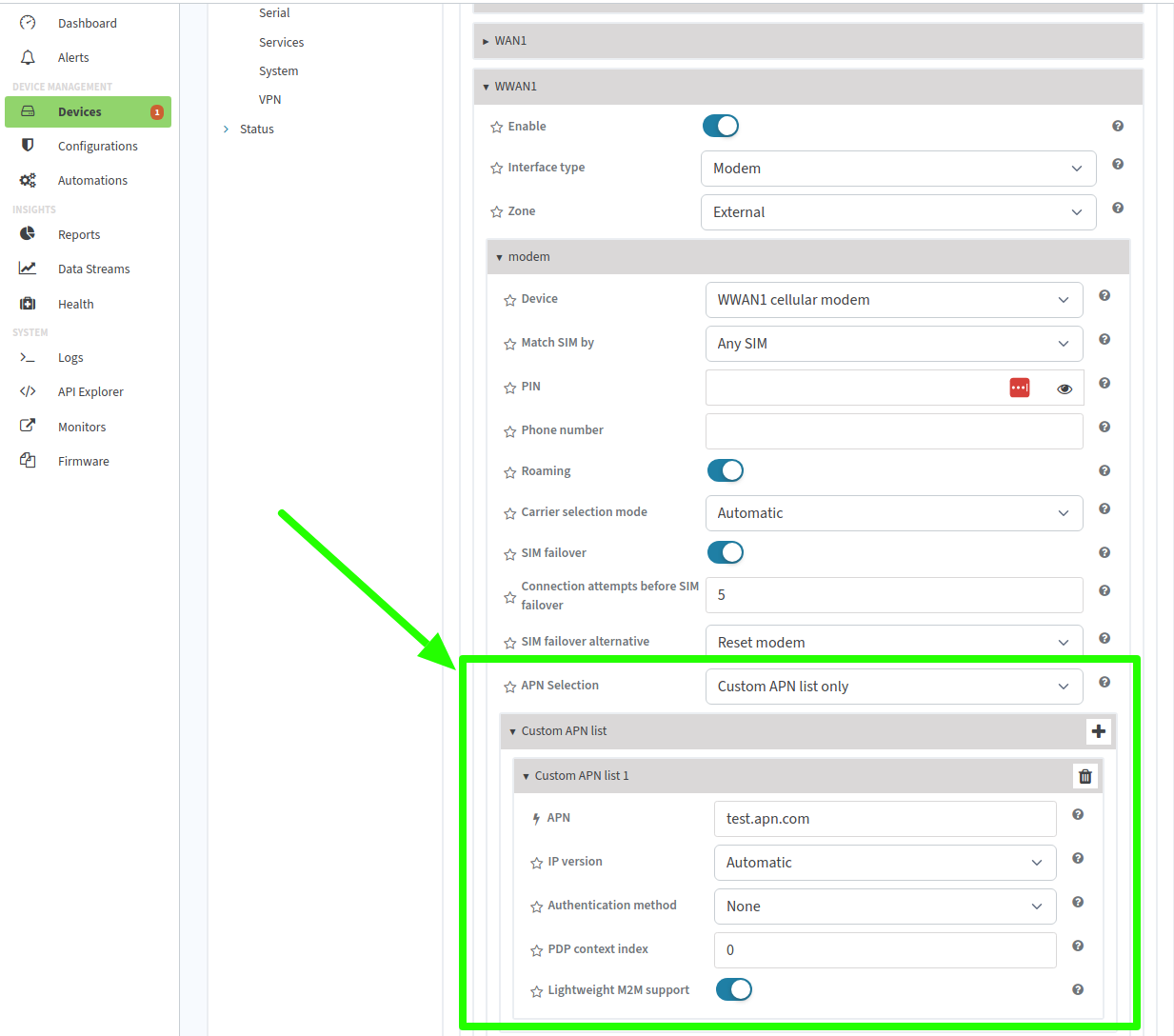1174x1036 pixels.
Task: Go to Devices section
Action: pos(88,111)
